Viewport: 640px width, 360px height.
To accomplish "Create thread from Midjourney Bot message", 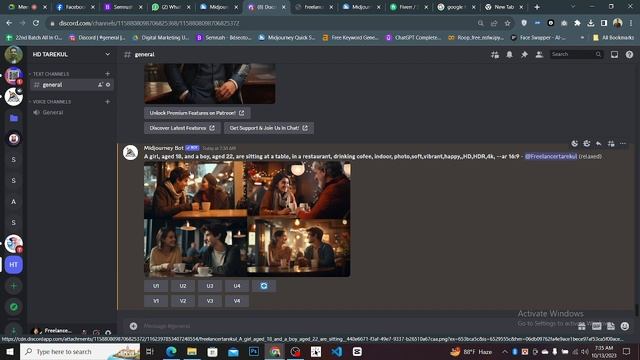I will pyautogui.click(x=611, y=144).
